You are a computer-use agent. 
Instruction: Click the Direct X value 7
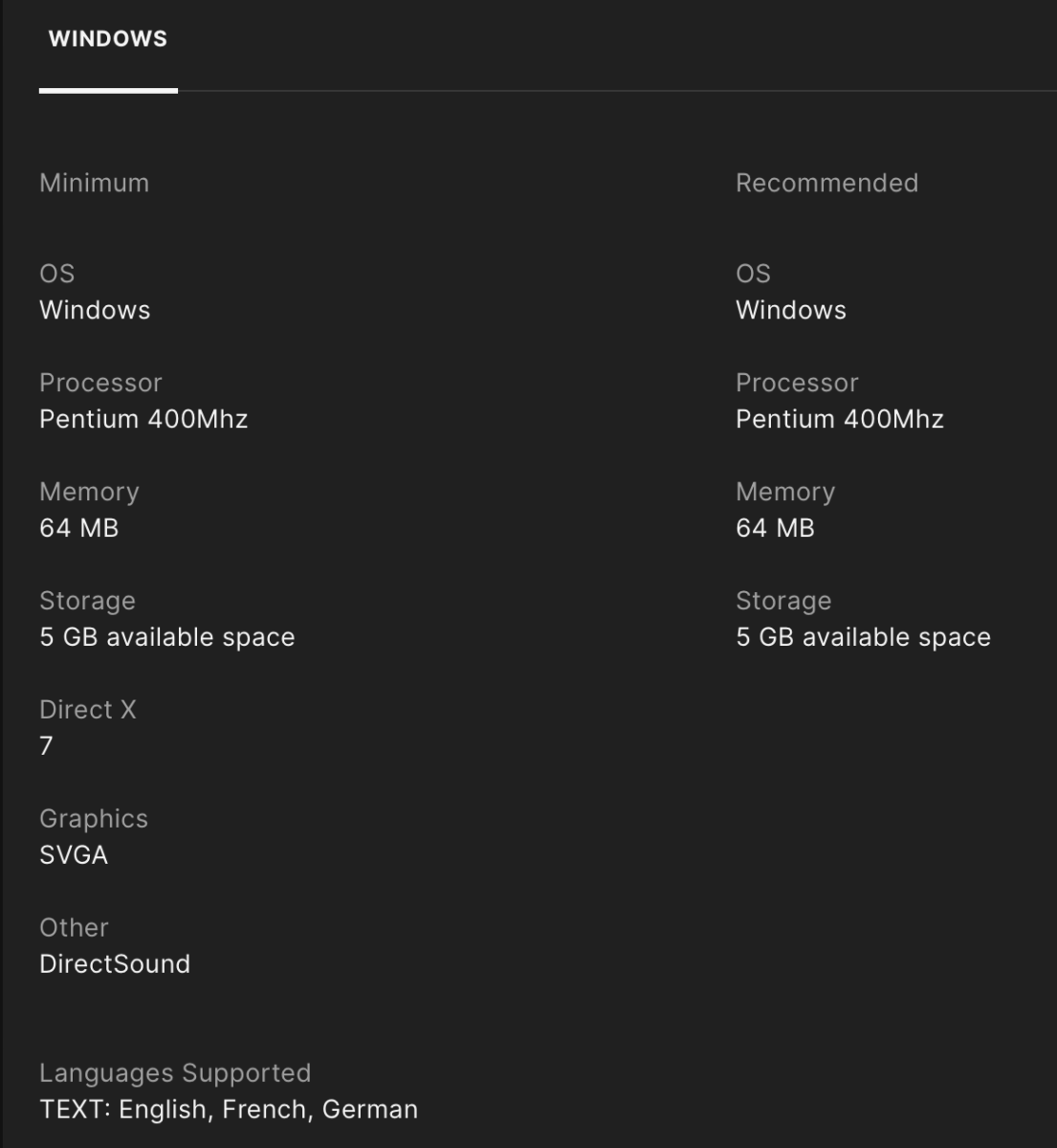[46, 746]
